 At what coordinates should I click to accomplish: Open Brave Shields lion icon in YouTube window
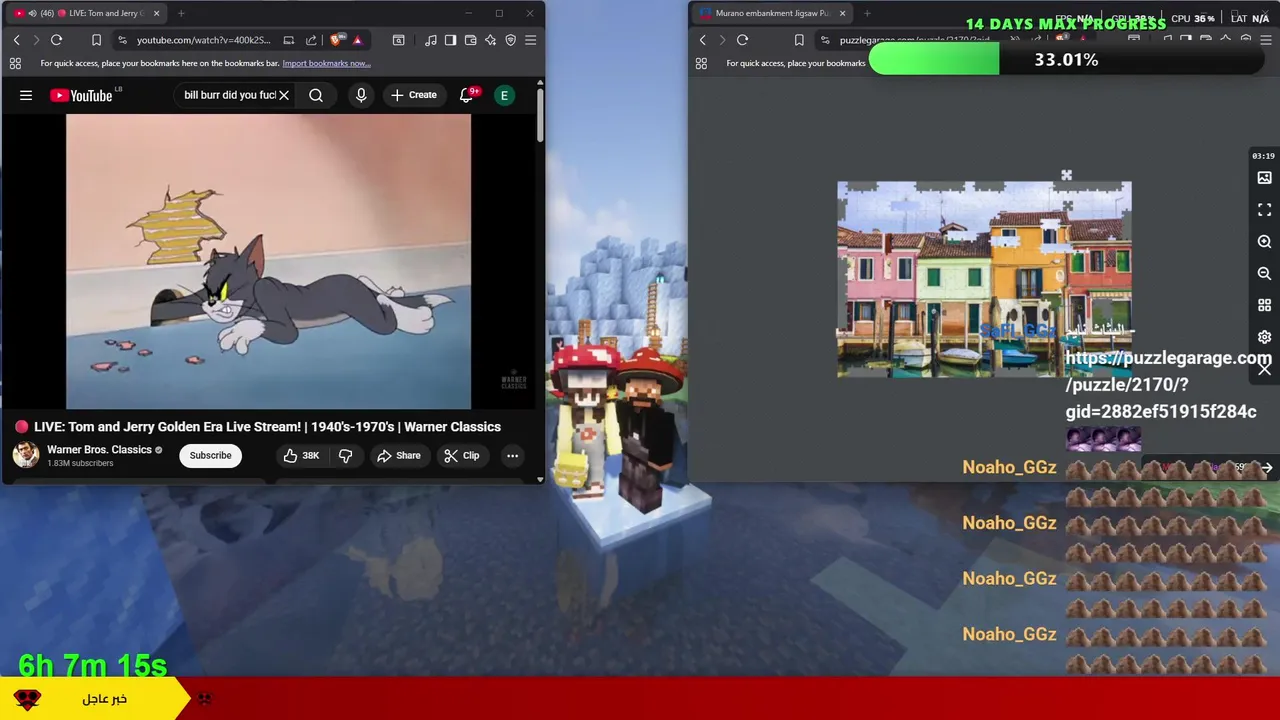point(337,40)
